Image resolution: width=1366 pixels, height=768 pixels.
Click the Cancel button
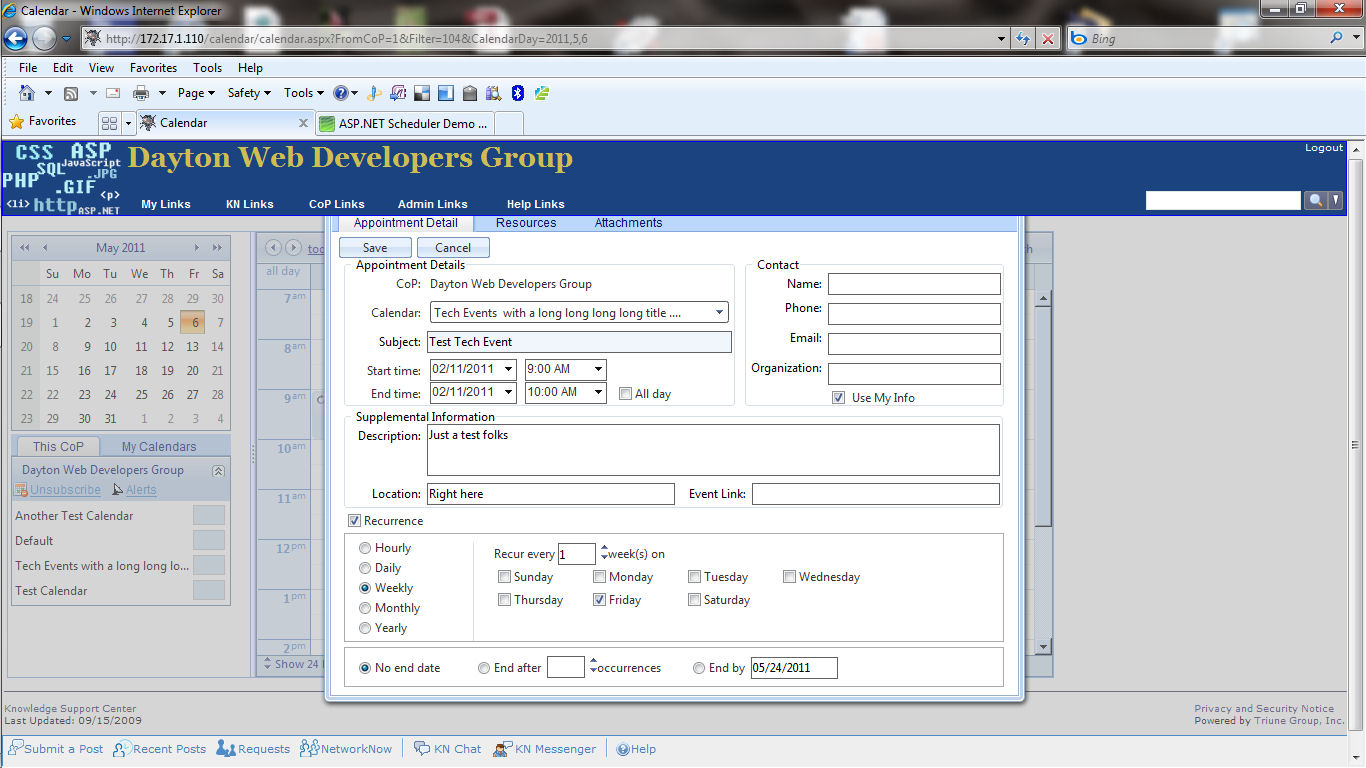click(x=453, y=248)
